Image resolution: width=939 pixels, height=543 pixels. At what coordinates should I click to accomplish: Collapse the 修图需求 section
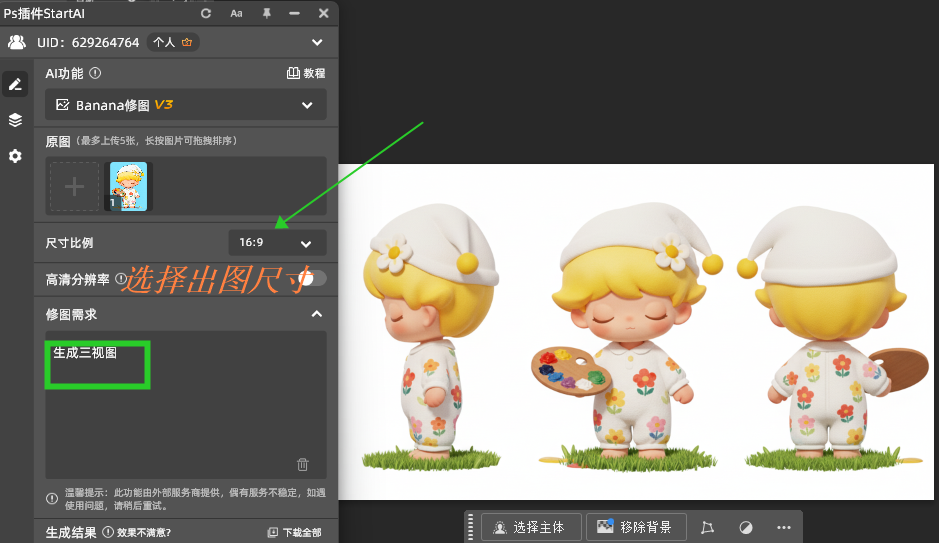[x=317, y=314]
